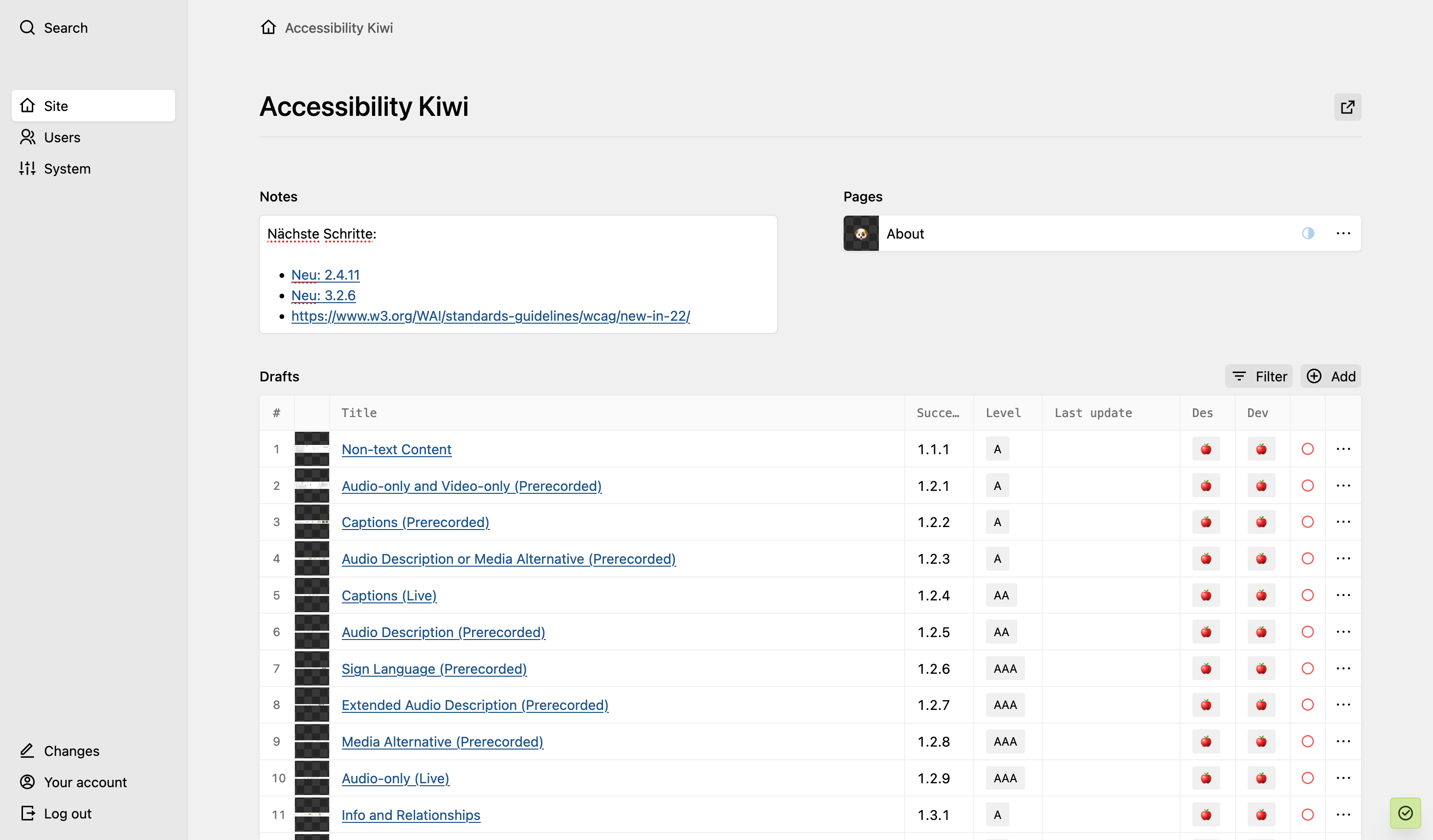Open options menu for Non-text Content row
Screen dimensions: 1433x840
[1343, 449]
